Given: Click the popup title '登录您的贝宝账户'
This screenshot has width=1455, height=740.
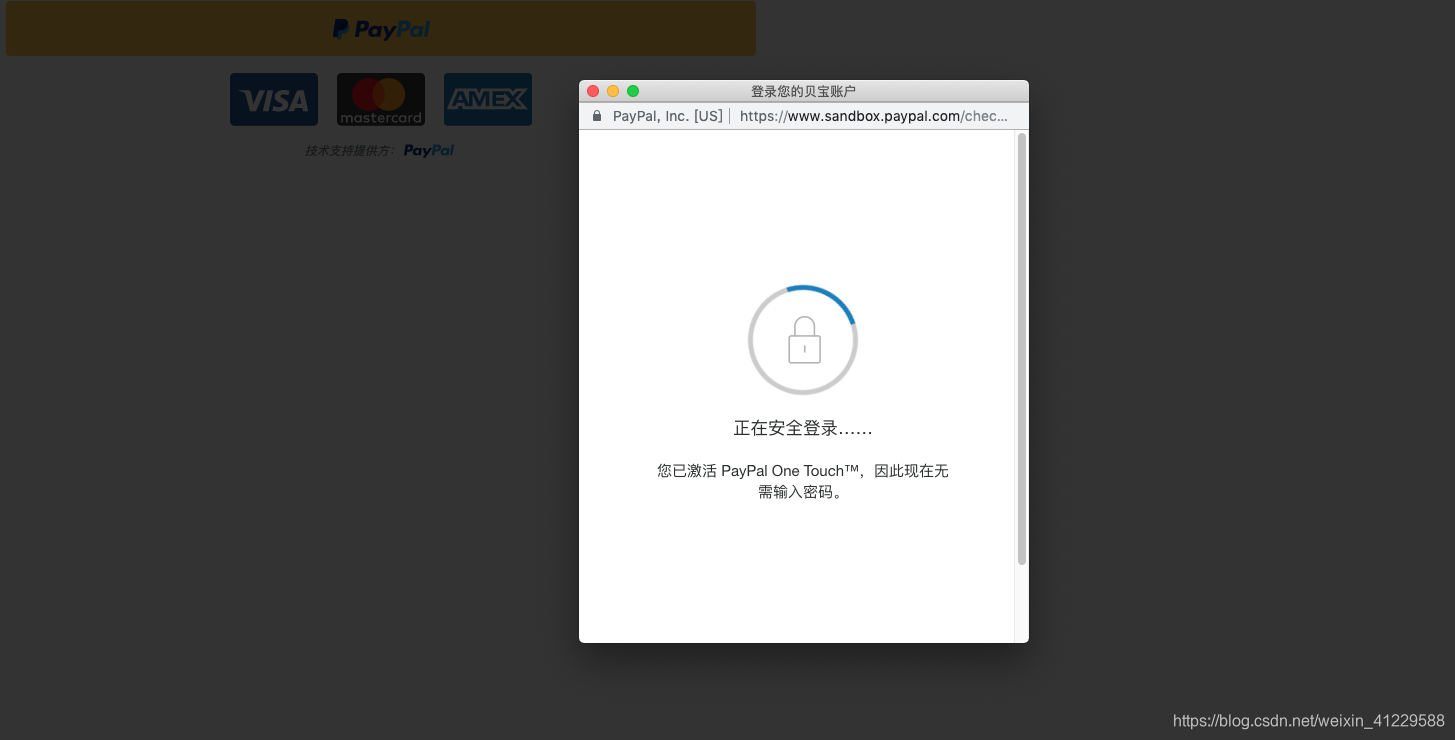Looking at the screenshot, I should pyautogui.click(x=803, y=91).
